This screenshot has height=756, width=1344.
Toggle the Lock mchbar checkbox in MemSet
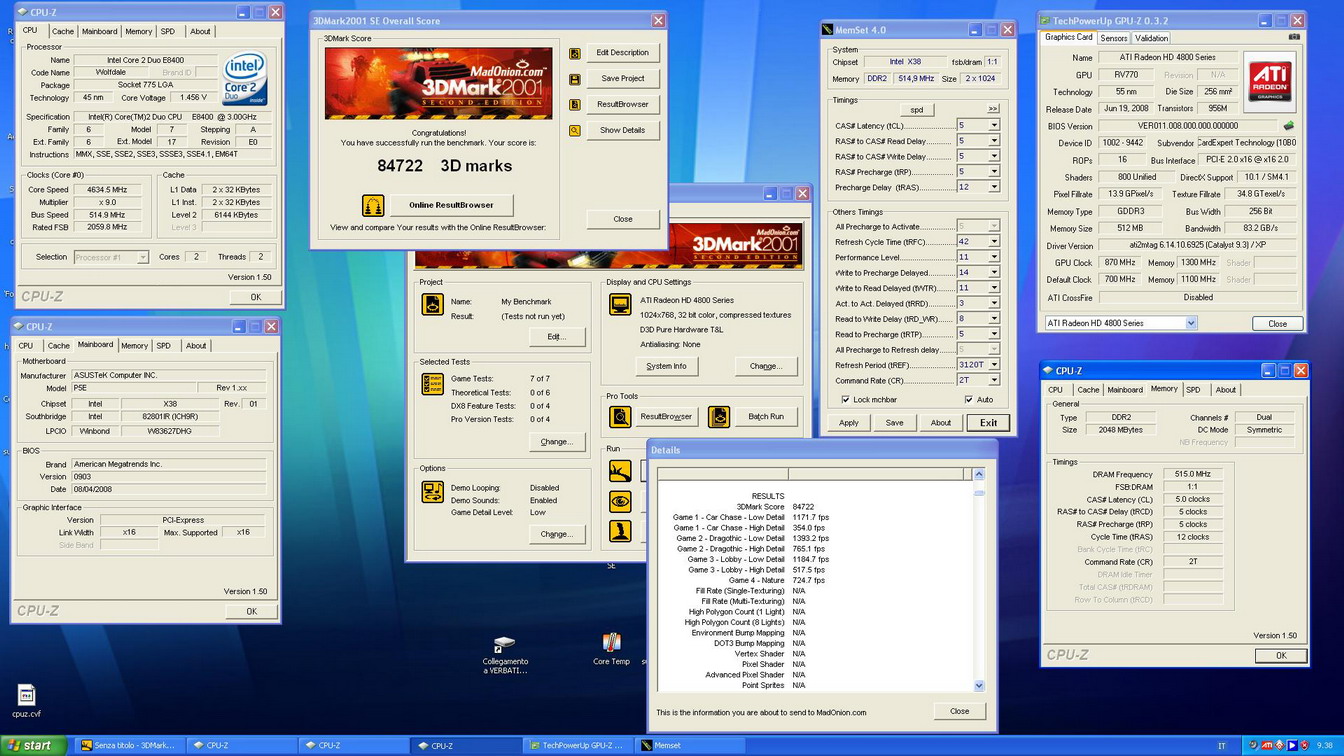pos(846,400)
